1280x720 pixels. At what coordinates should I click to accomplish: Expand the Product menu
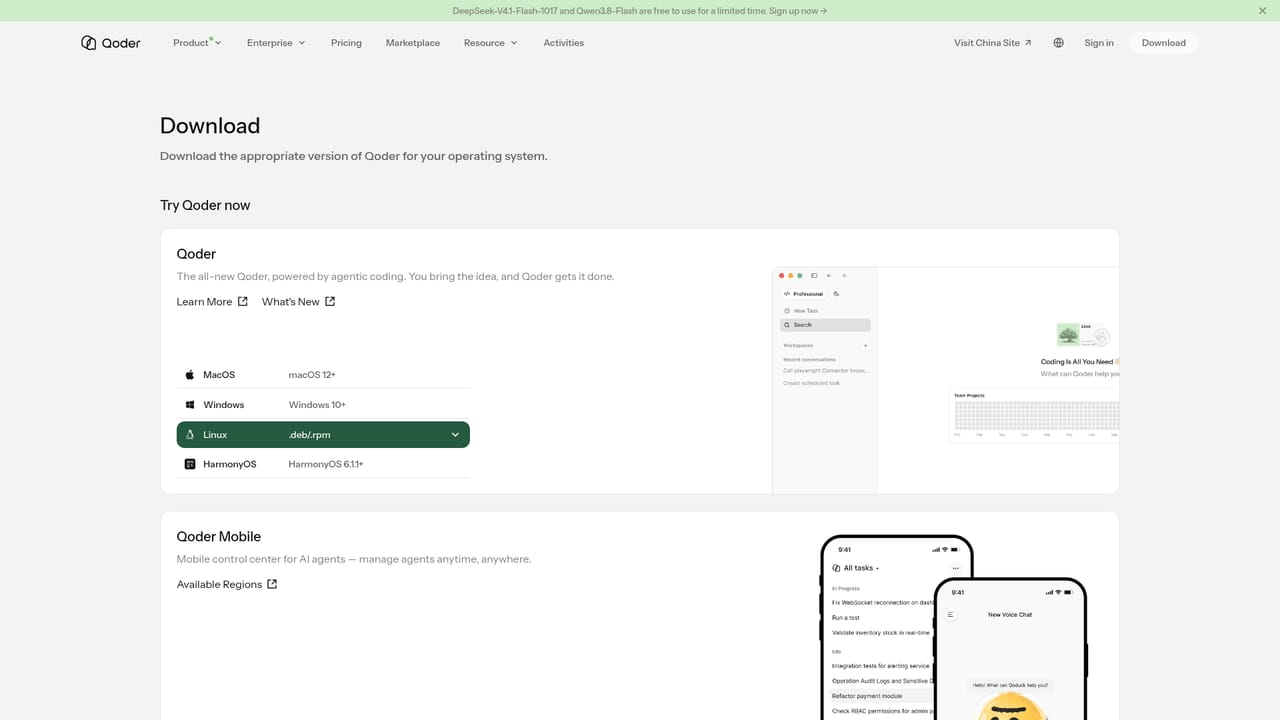click(x=197, y=43)
